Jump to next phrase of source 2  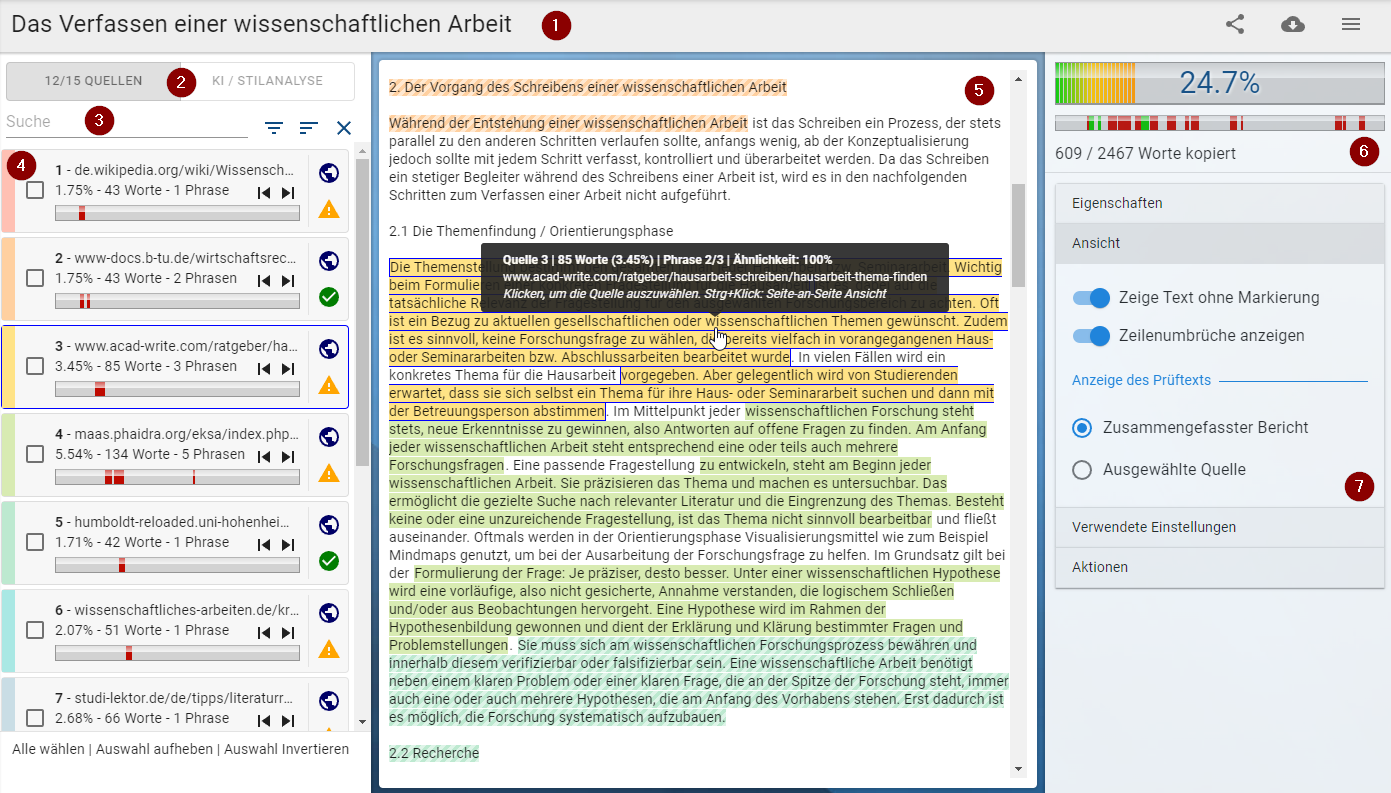click(x=288, y=281)
